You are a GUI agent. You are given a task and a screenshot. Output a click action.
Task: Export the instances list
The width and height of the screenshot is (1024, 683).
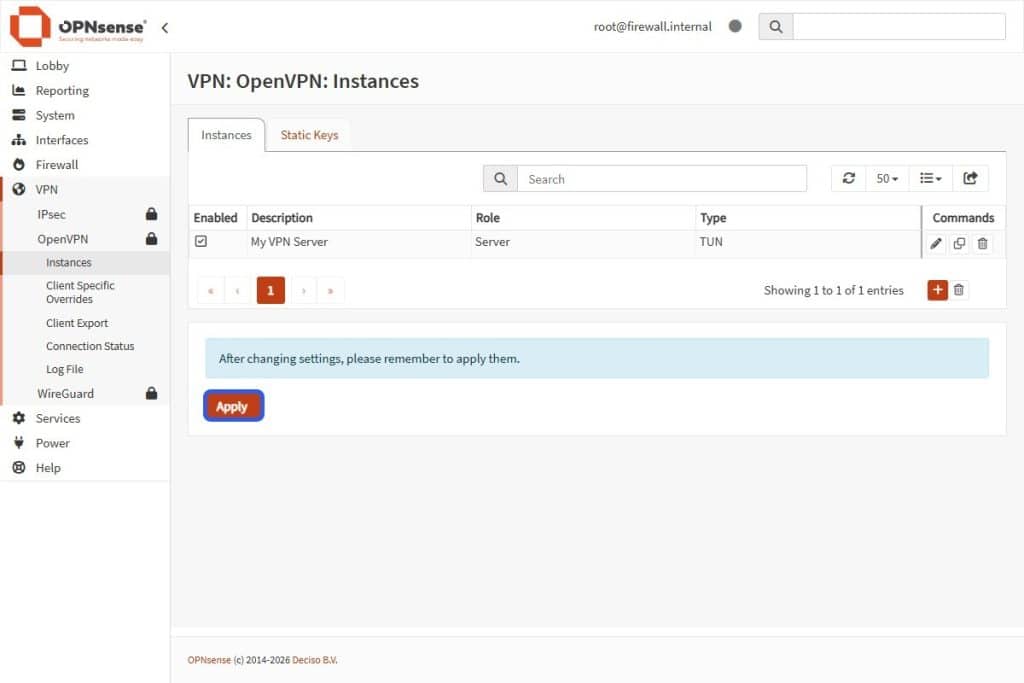pyautogui.click(x=971, y=178)
